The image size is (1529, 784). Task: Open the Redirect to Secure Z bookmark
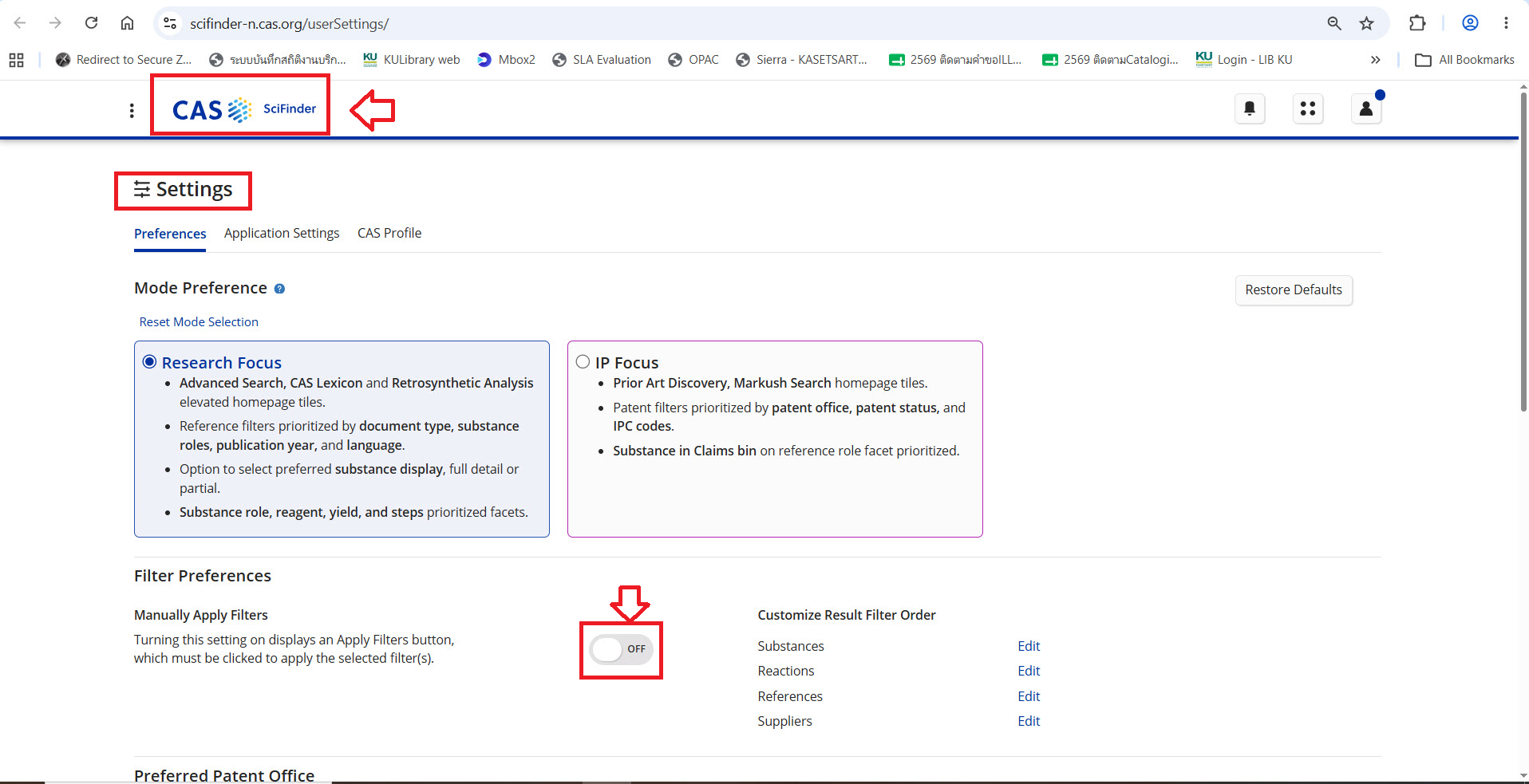click(x=124, y=60)
